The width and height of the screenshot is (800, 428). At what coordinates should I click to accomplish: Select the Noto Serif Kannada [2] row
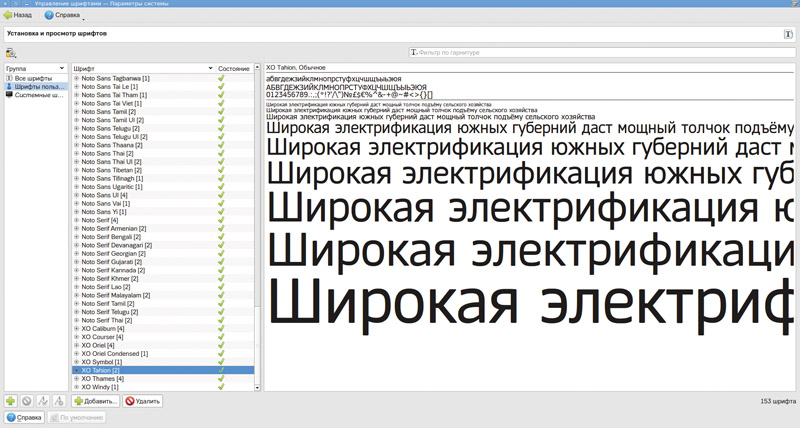pyautogui.click(x=163, y=270)
